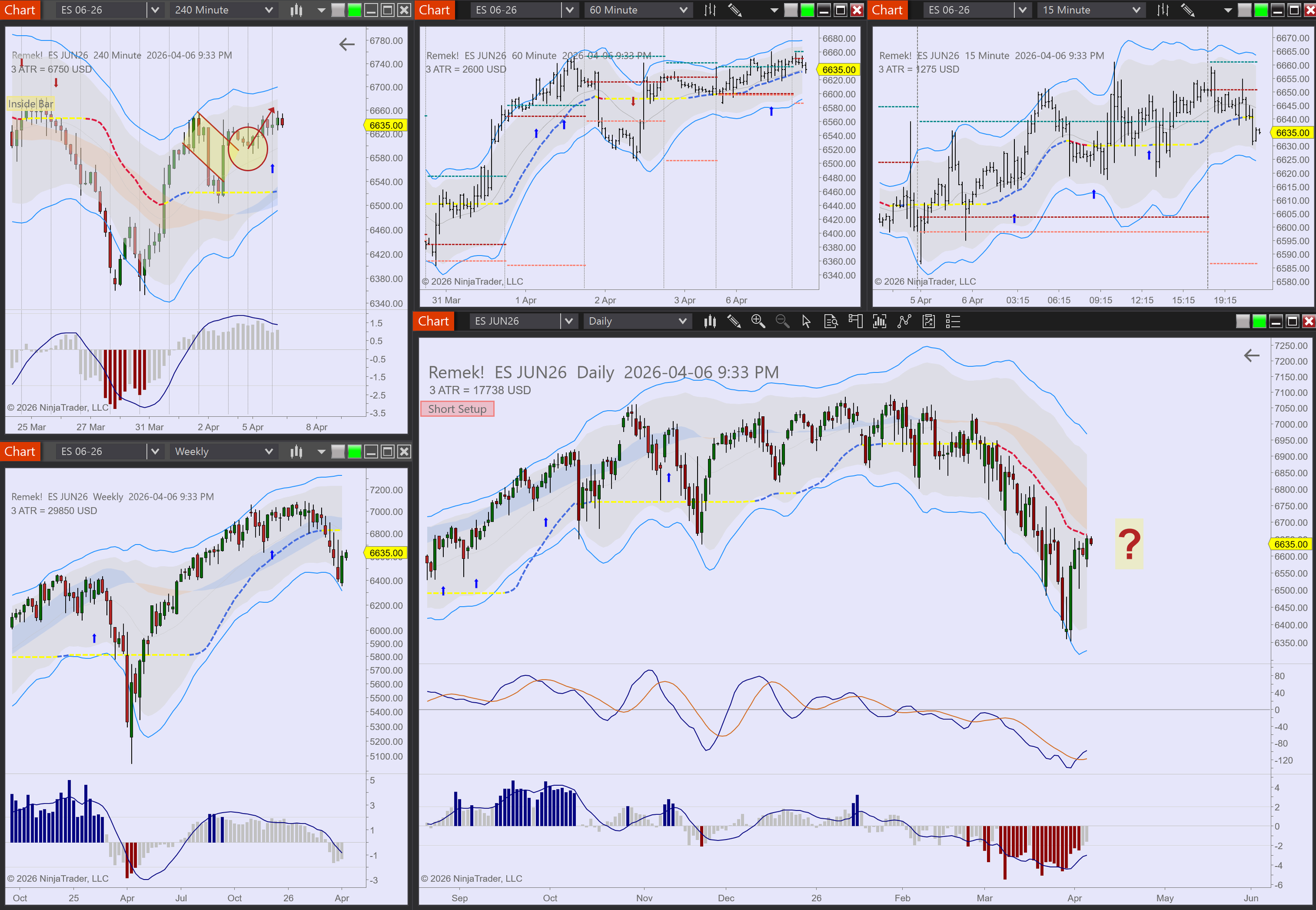The image size is (1316, 910).
Task: Open the Chart Trader panel icon on Daily chart
Action: point(855,322)
